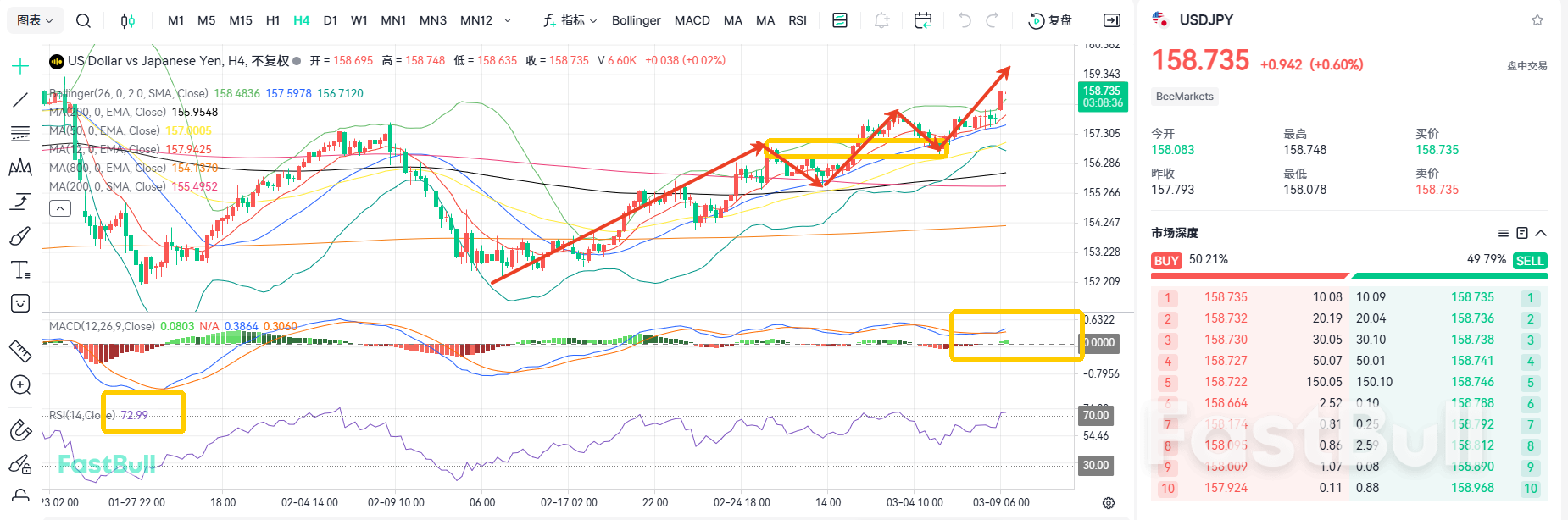Open the chart template layout icon

[840, 20]
